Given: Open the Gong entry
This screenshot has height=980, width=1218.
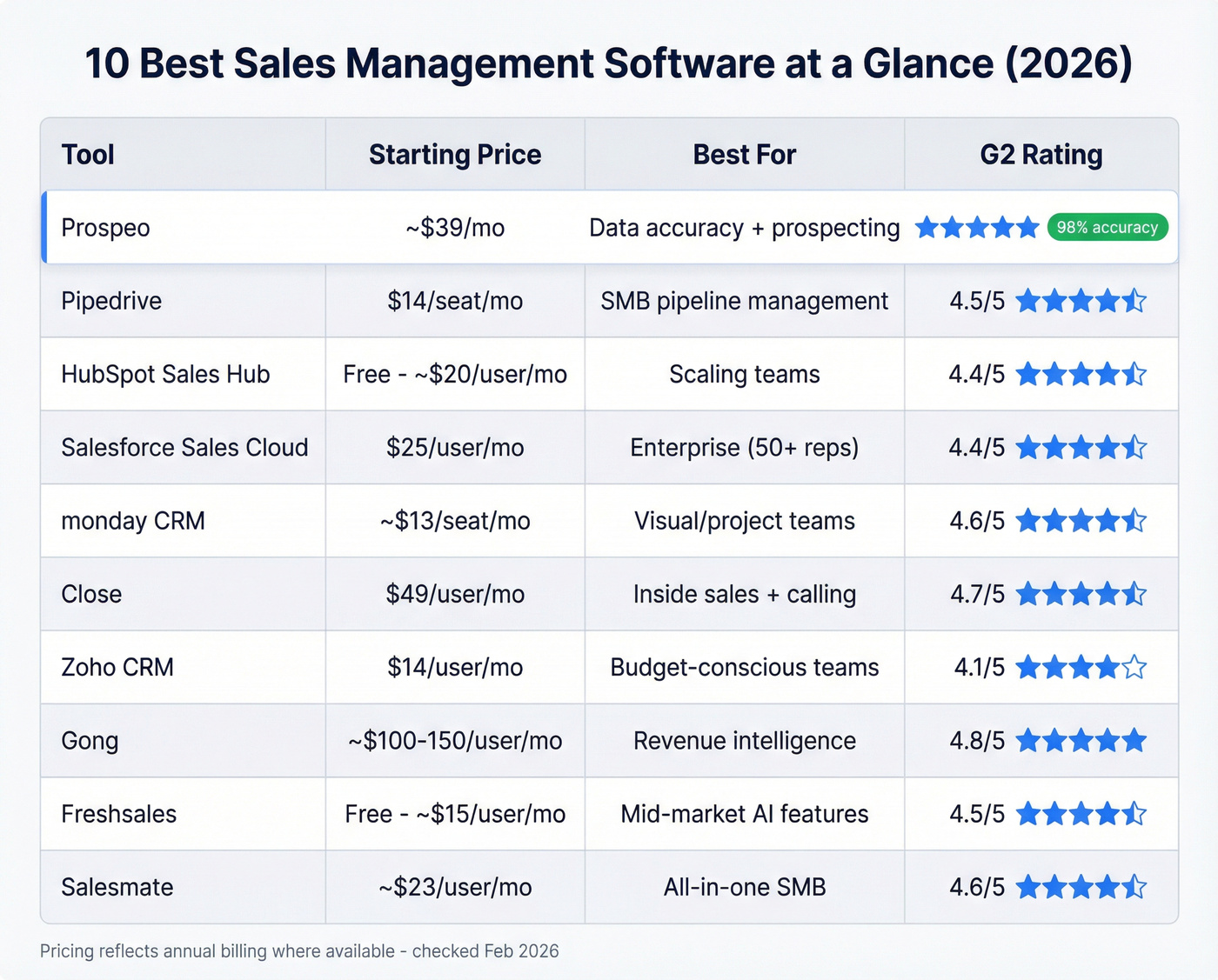Looking at the screenshot, I should pos(90,741).
